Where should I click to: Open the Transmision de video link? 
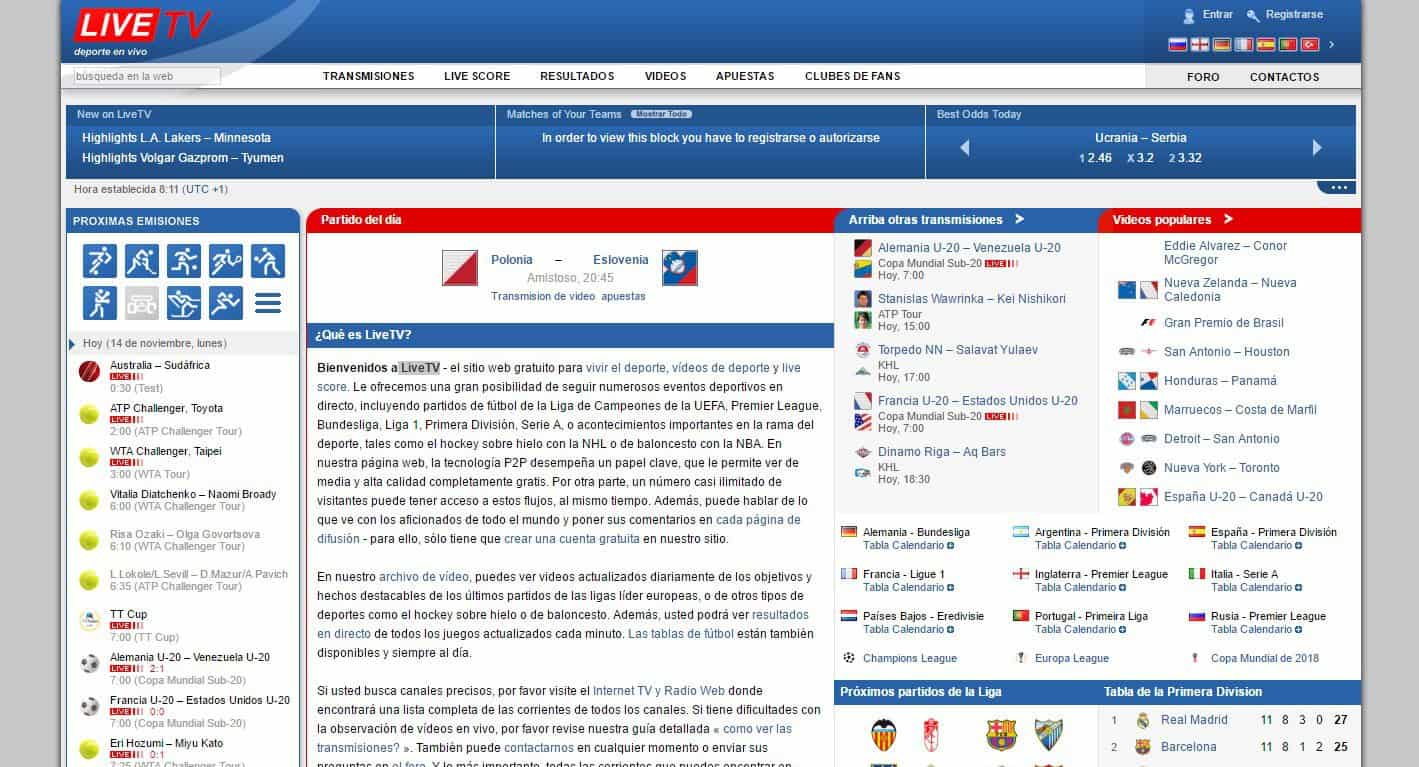tap(543, 296)
